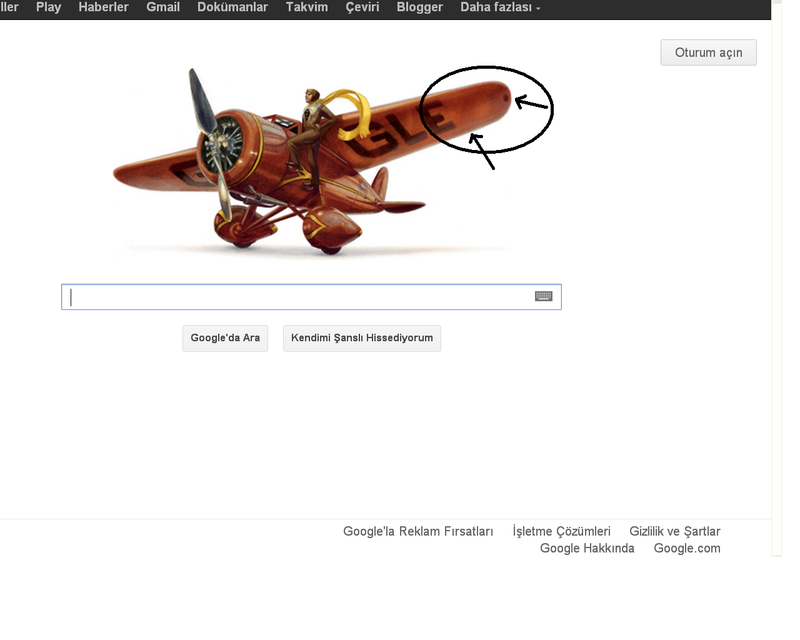The width and height of the screenshot is (800, 640).
Task: Click the Kendimi Şanslı Hissediyorum button
Action: point(362,338)
